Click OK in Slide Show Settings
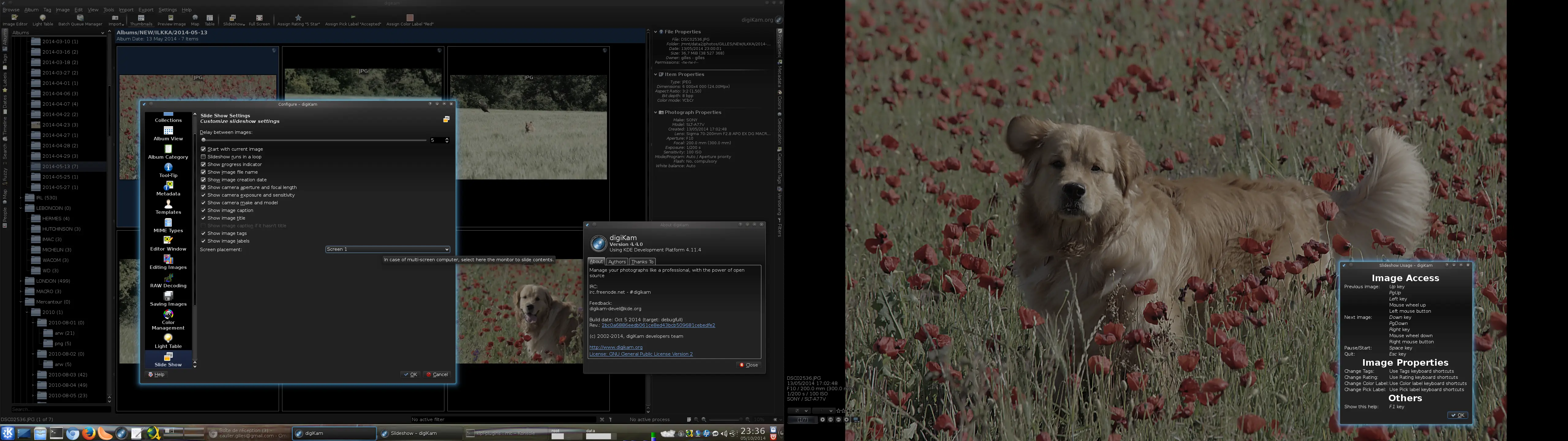The image size is (1568, 441). pyautogui.click(x=411, y=374)
